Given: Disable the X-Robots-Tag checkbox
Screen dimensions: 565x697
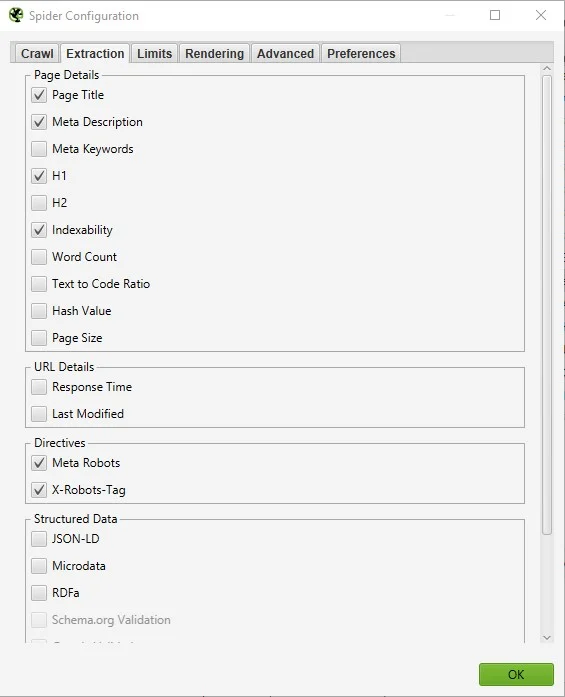Looking at the screenshot, I should [x=39, y=490].
